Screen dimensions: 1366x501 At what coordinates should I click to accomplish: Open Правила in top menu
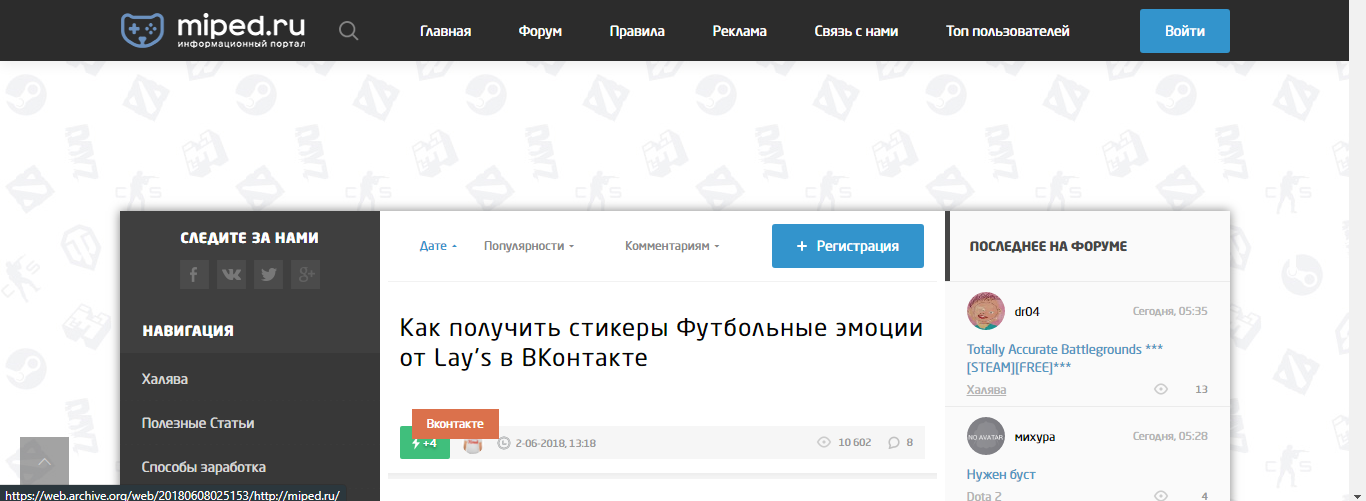coord(637,31)
